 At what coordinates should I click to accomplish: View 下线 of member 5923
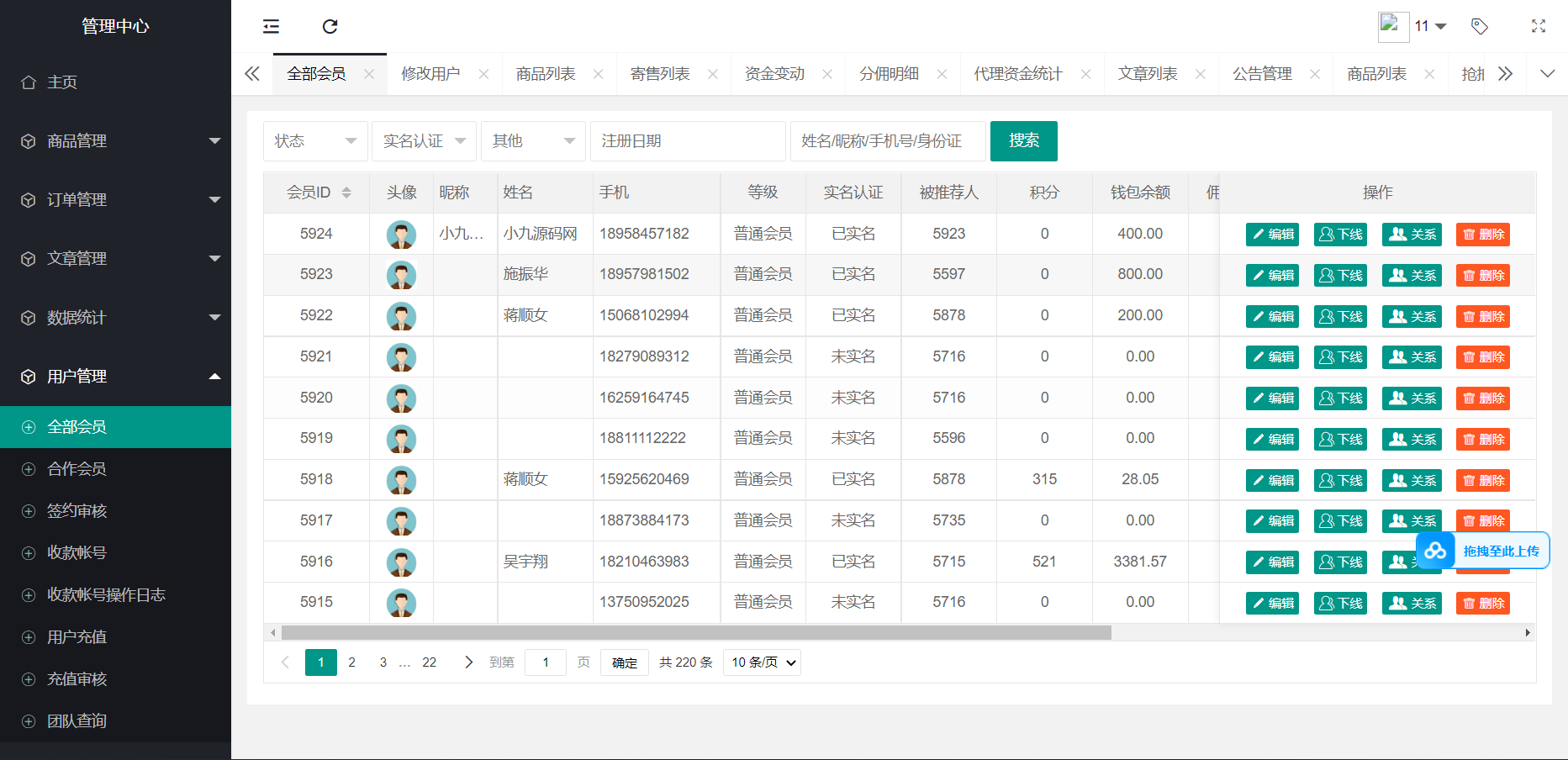pyautogui.click(x=1340, y=276)
